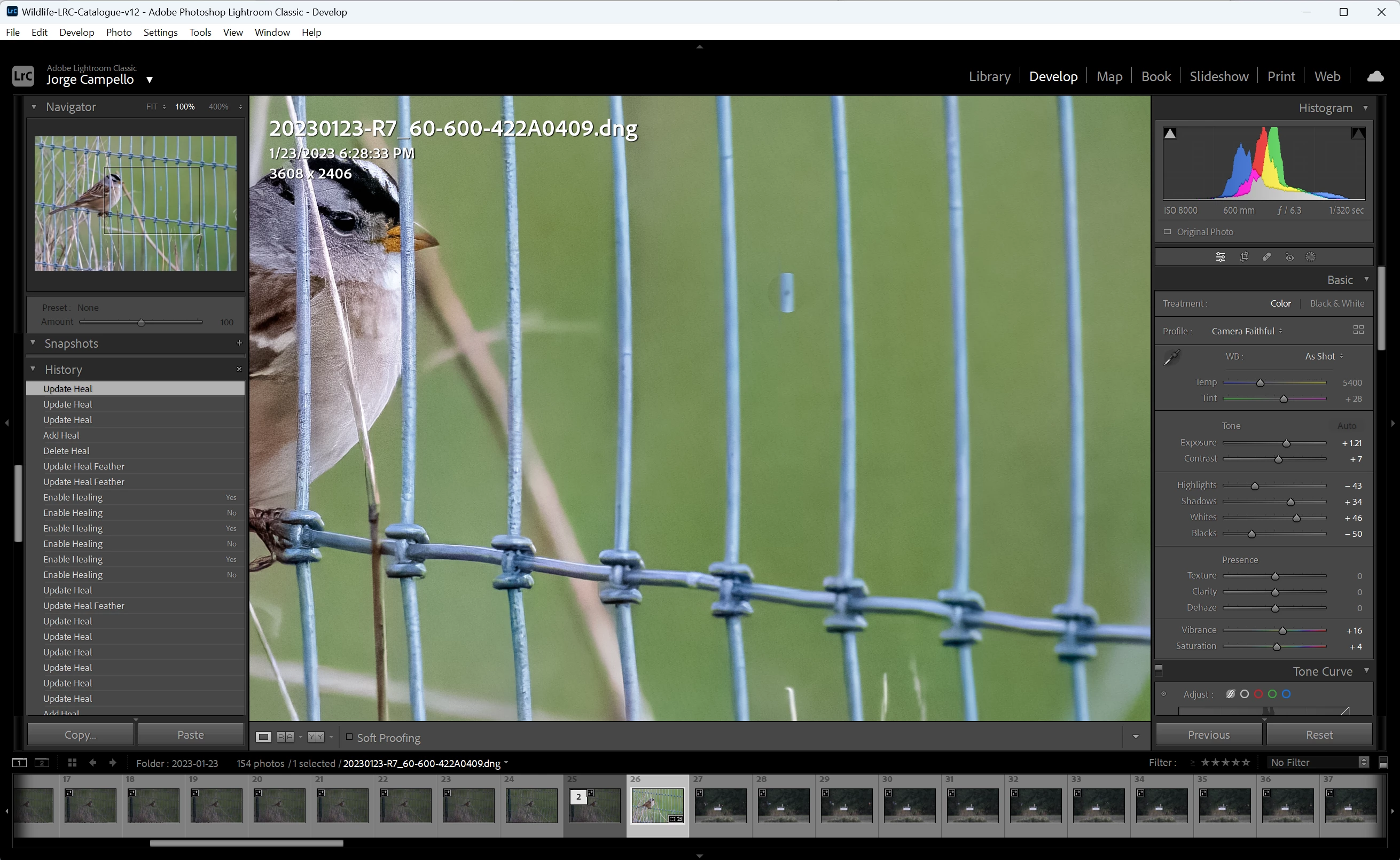Open the profile browser grid icon
This screenshot has width=1400, height=860.
pyautogui.click(x=1358, y=330)
